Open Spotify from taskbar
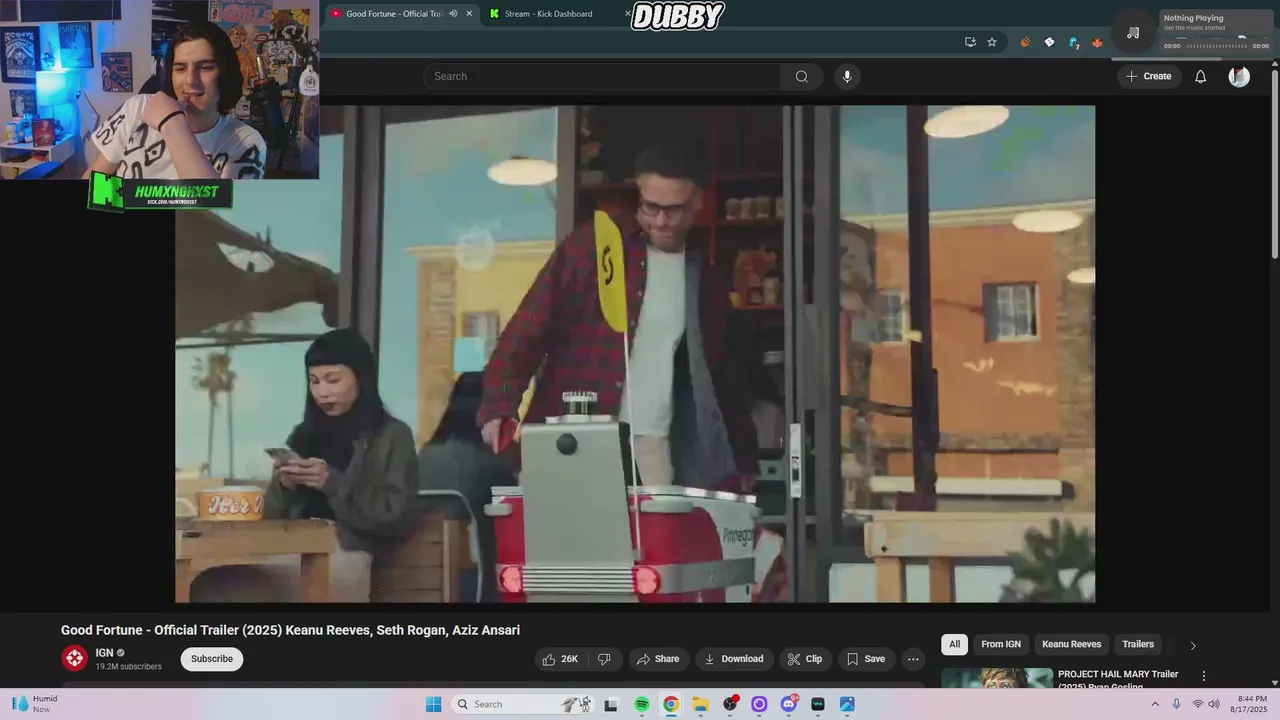The width and height of the screenshot is (1280, 720). click(x=642, y=704)
